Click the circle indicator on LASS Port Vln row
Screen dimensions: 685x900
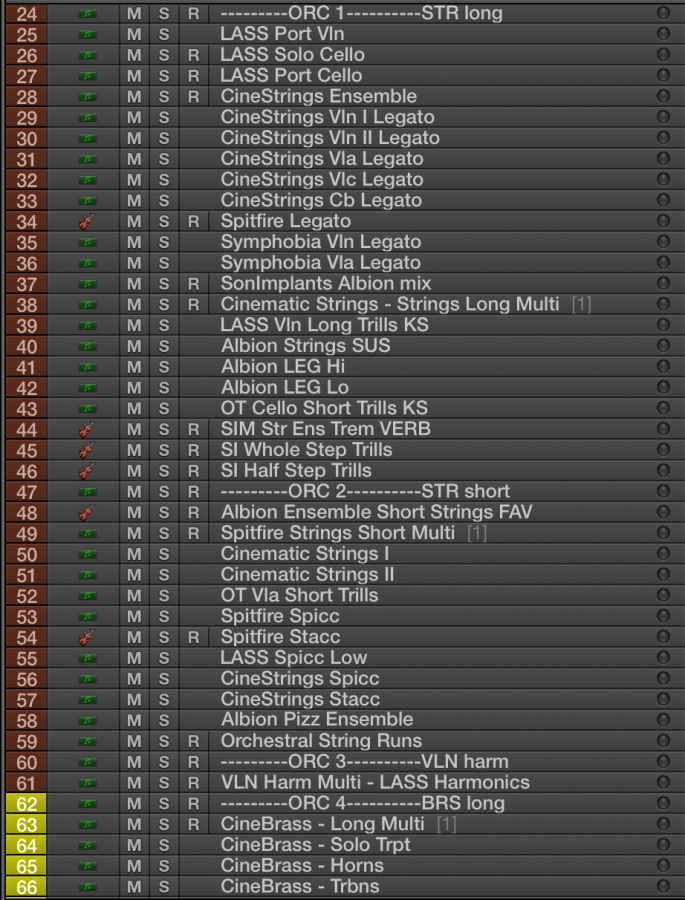[662, 34]
